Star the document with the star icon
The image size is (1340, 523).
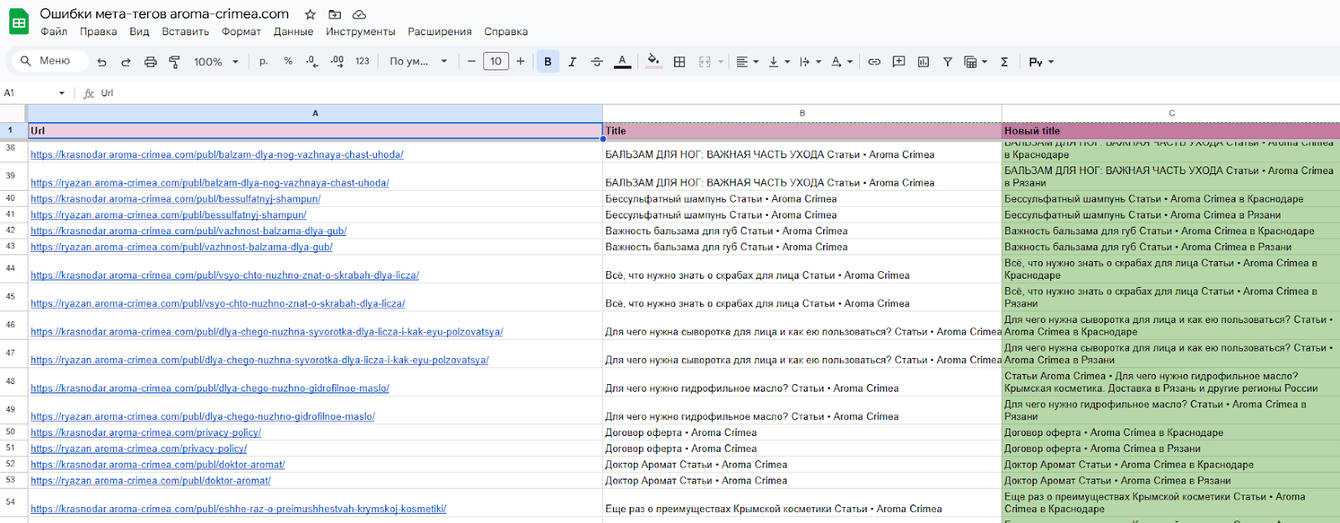pyautogui.click(x=310, y=14)
